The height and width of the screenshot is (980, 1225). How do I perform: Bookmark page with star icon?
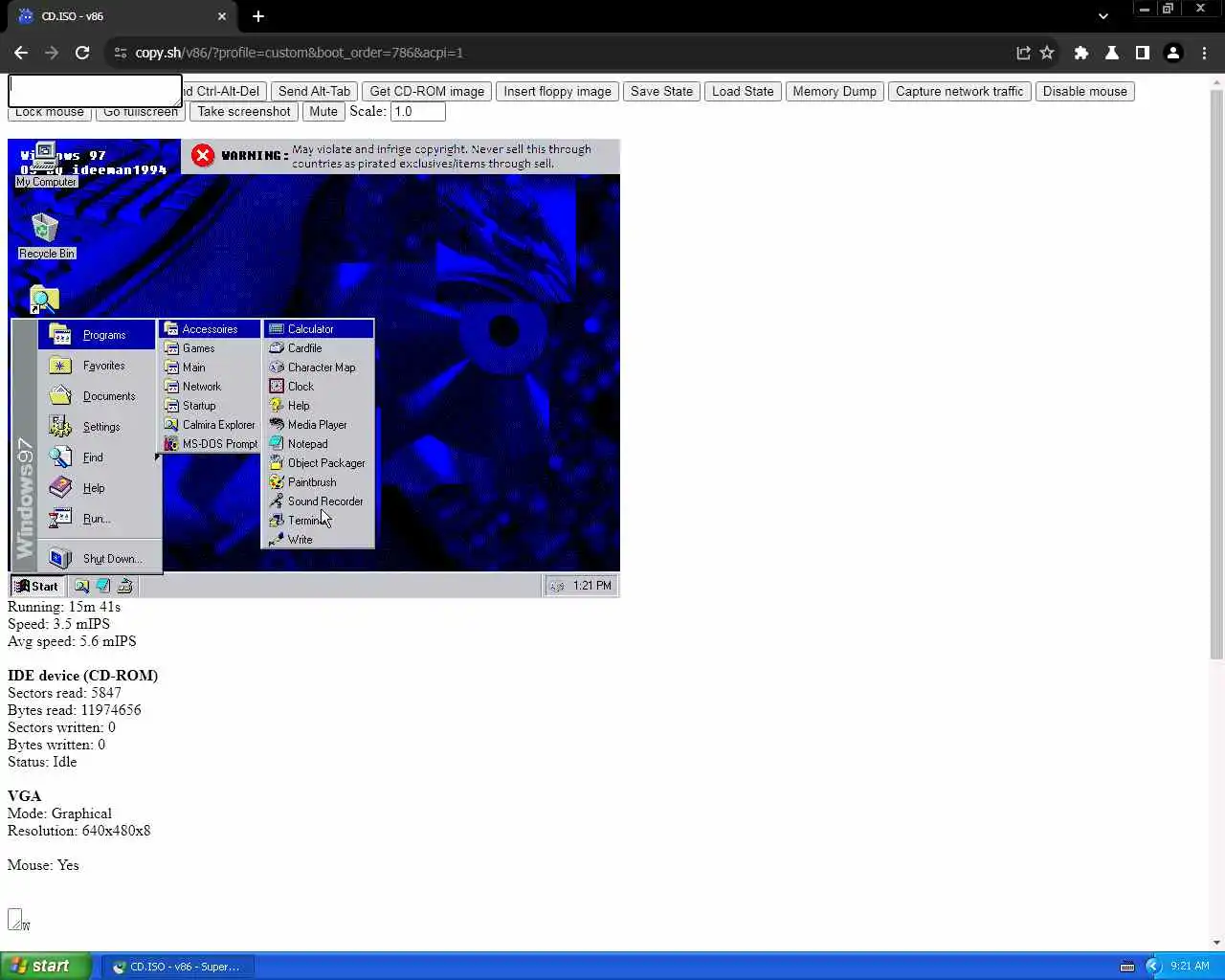pos(1047,53)
